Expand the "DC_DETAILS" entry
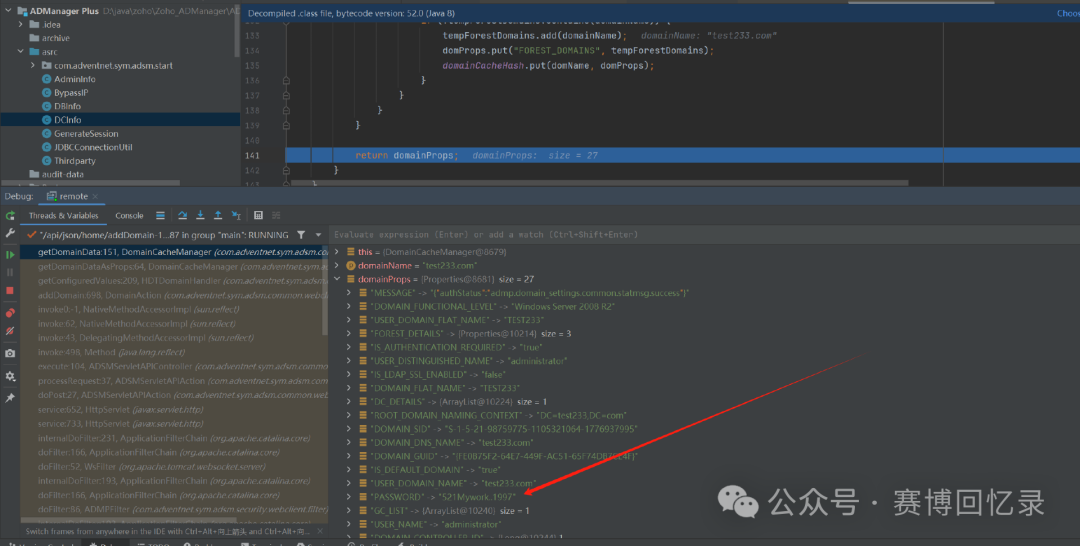Screen dimensions: 1080x546 349,401
